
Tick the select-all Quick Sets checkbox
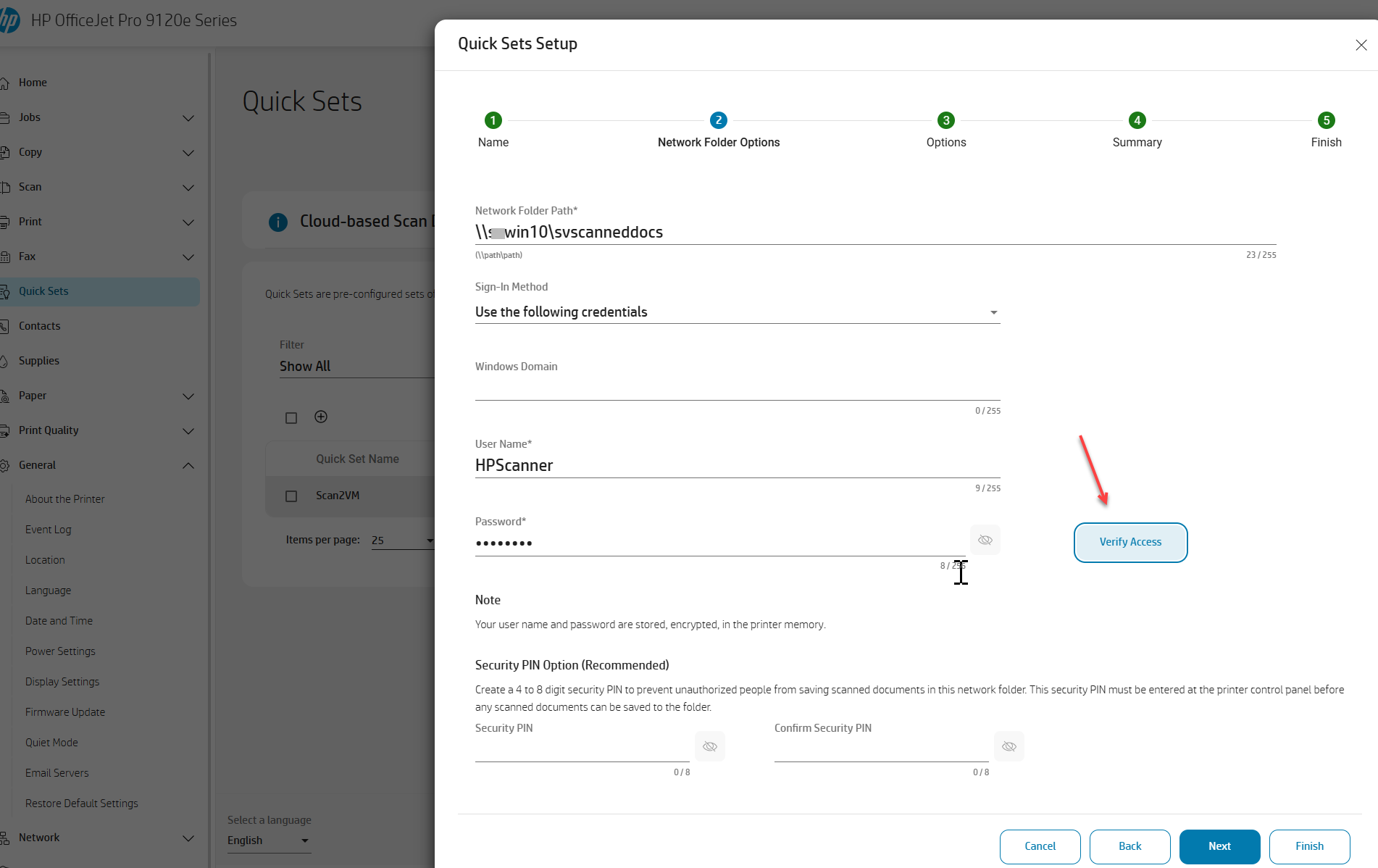(x=291, y=418)
